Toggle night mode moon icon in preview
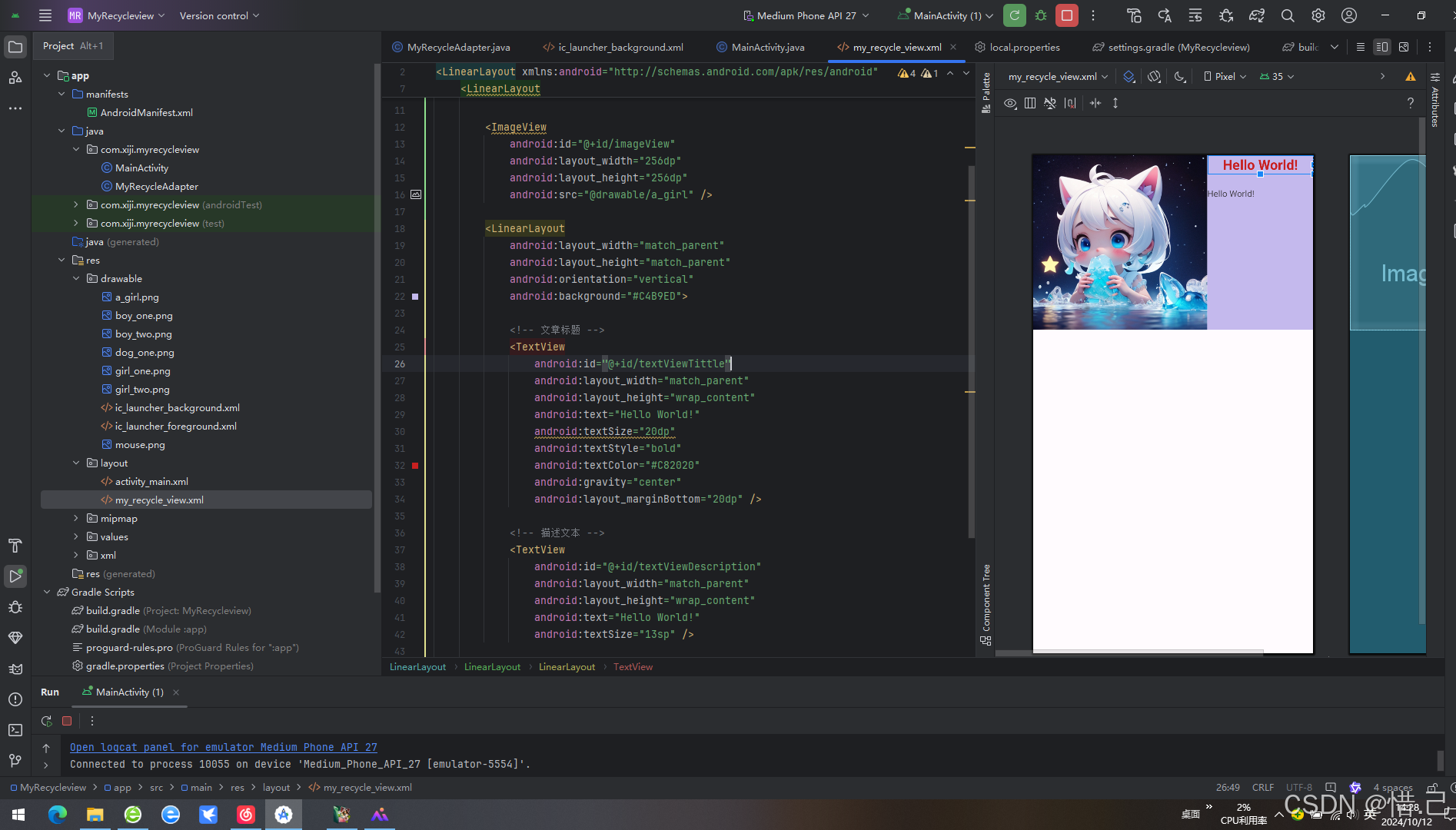Image resolution: width=1456 pixels, height=830 pixels. click(x=1179, y=76)
